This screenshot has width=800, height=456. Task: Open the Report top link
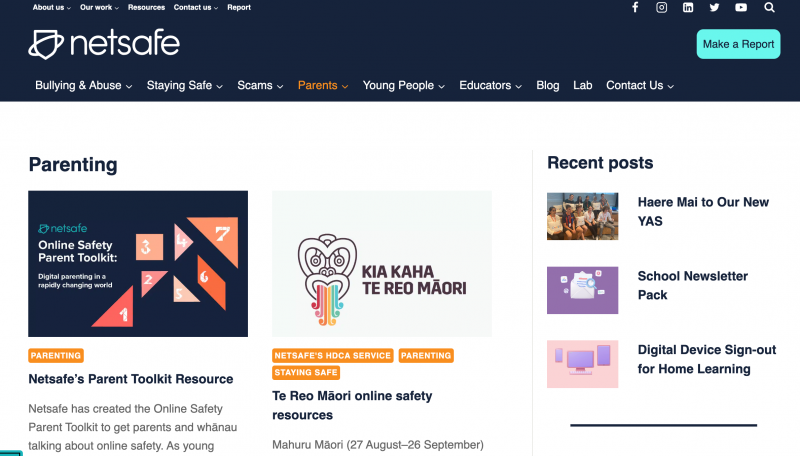point(239,8)
